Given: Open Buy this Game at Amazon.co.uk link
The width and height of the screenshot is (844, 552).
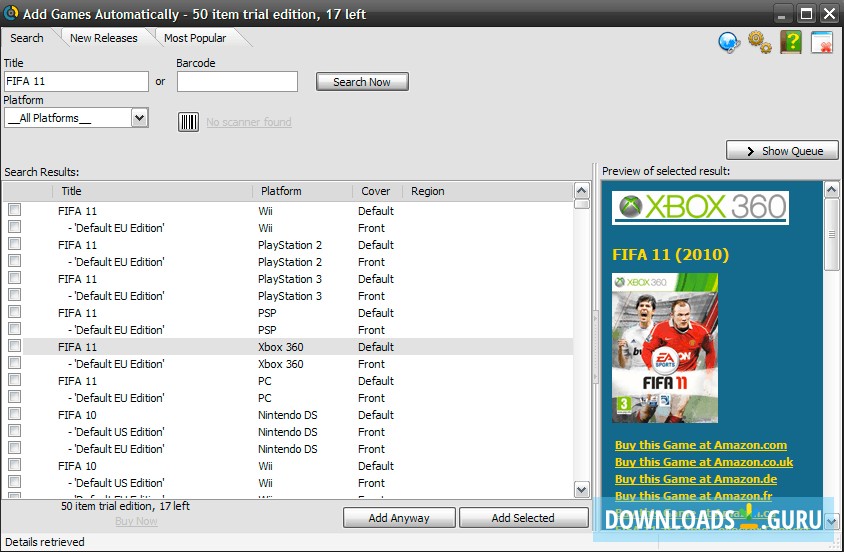Looking at the screenshot, I should pos(704,462).
